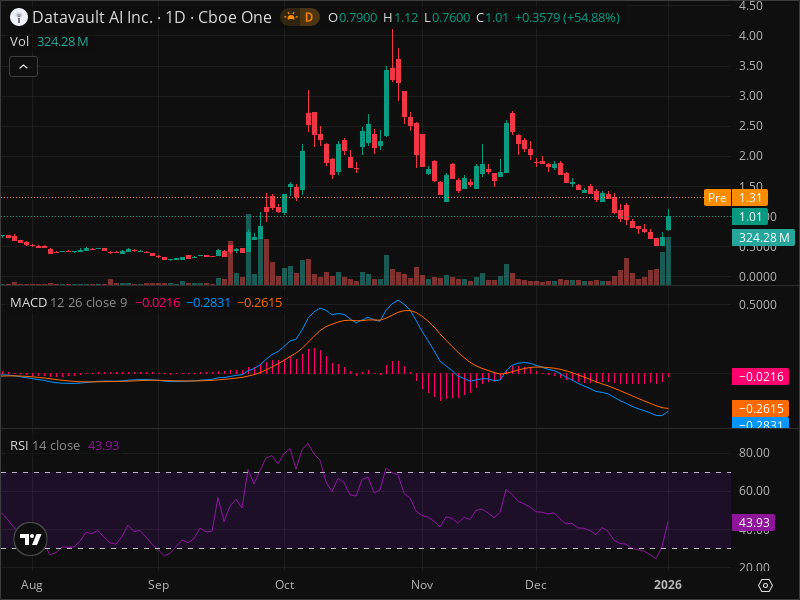Open chart settings gear at bottom right
Screen dimensions: 800x600
click(x=765, y=585)
